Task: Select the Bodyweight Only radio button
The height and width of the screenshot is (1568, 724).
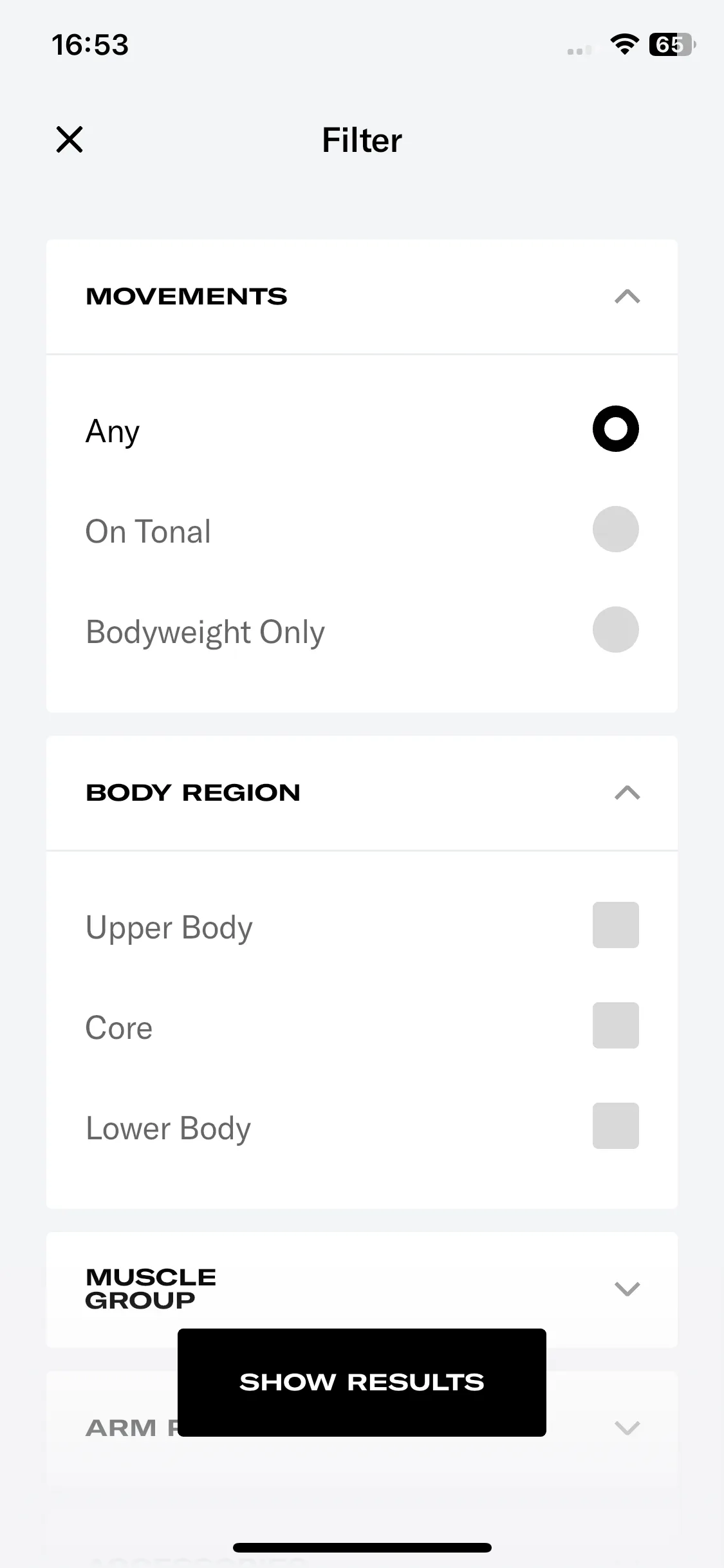Action: (x=615, y=630)
